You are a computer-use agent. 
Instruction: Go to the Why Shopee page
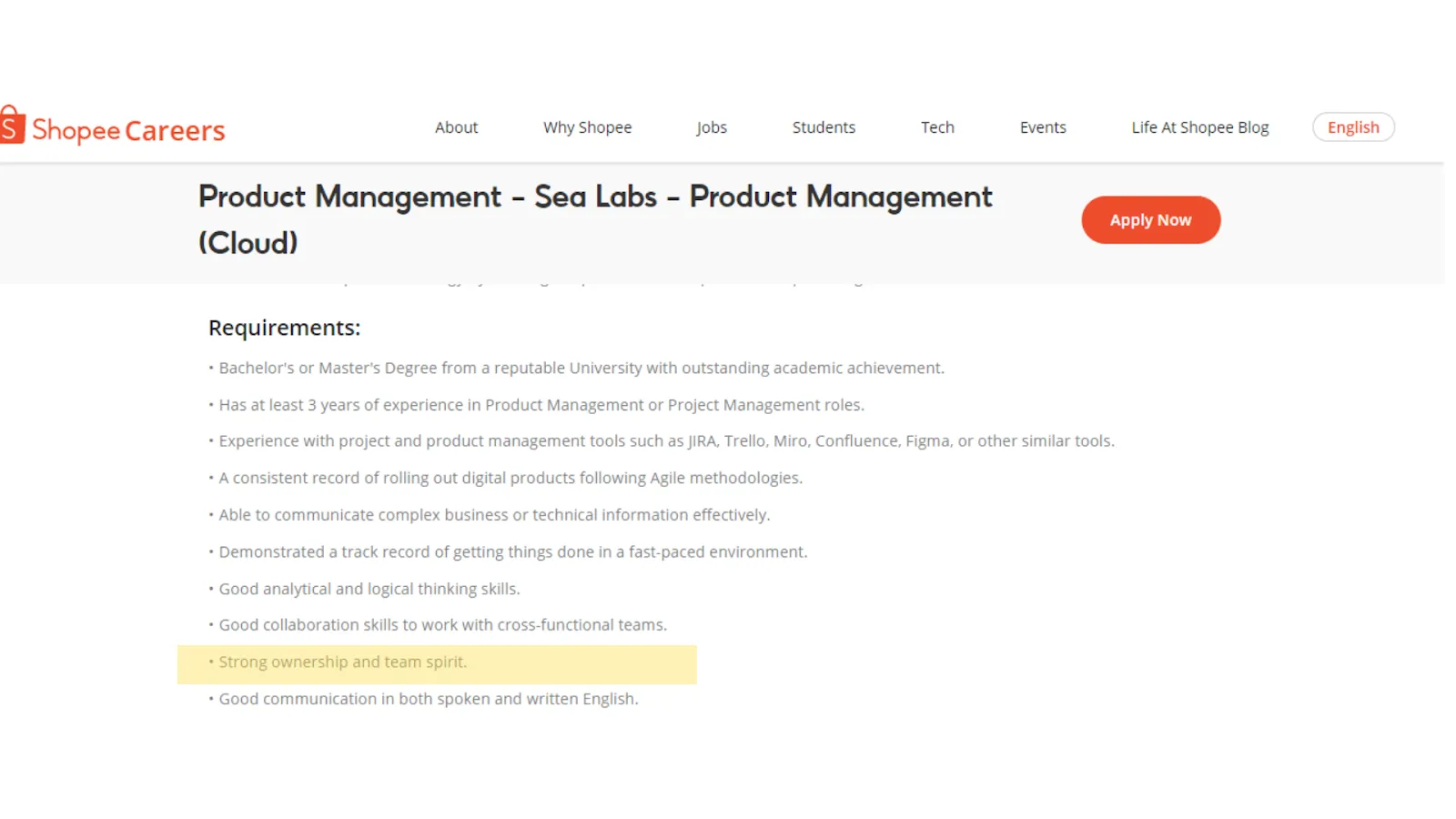[x=587, y=127]
